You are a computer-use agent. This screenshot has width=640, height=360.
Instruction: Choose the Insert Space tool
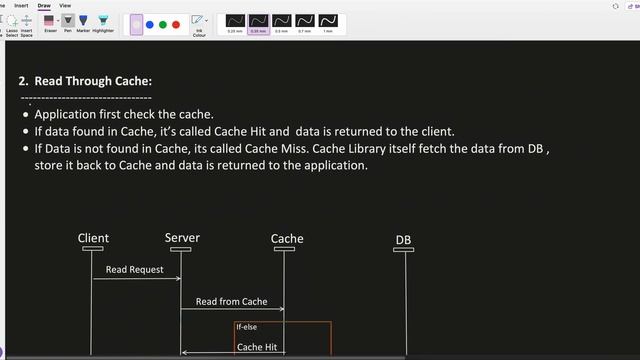coord(27,26)
